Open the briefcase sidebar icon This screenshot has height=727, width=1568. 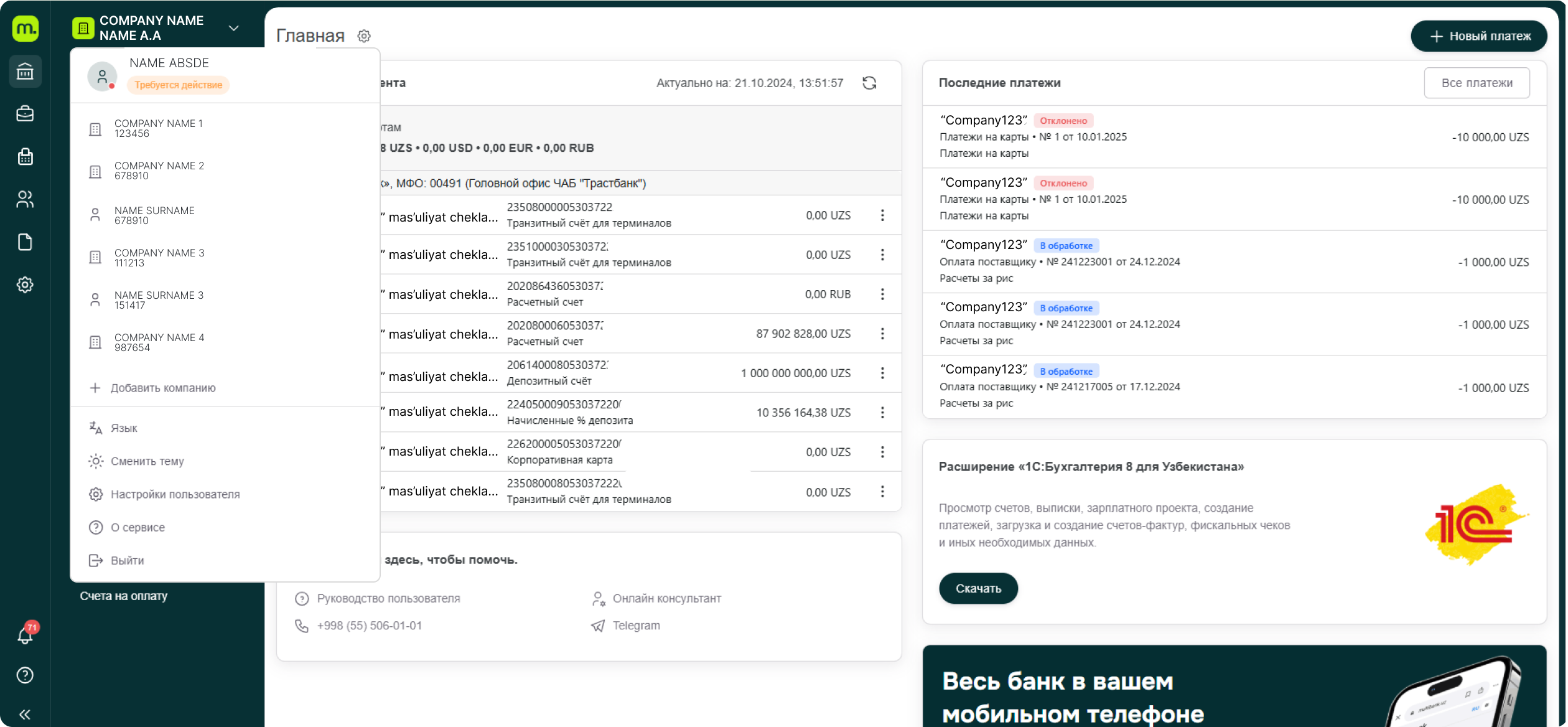[25, 114]
